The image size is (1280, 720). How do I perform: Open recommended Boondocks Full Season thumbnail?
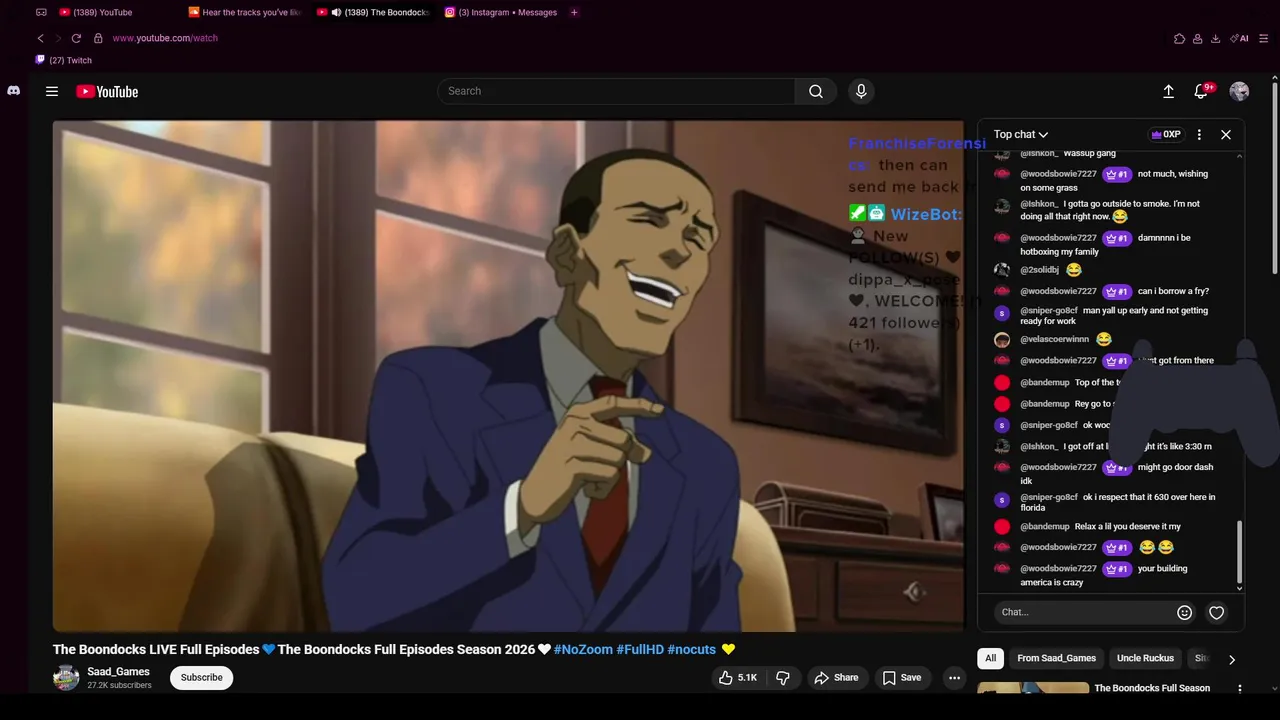tap(1033, 689)
